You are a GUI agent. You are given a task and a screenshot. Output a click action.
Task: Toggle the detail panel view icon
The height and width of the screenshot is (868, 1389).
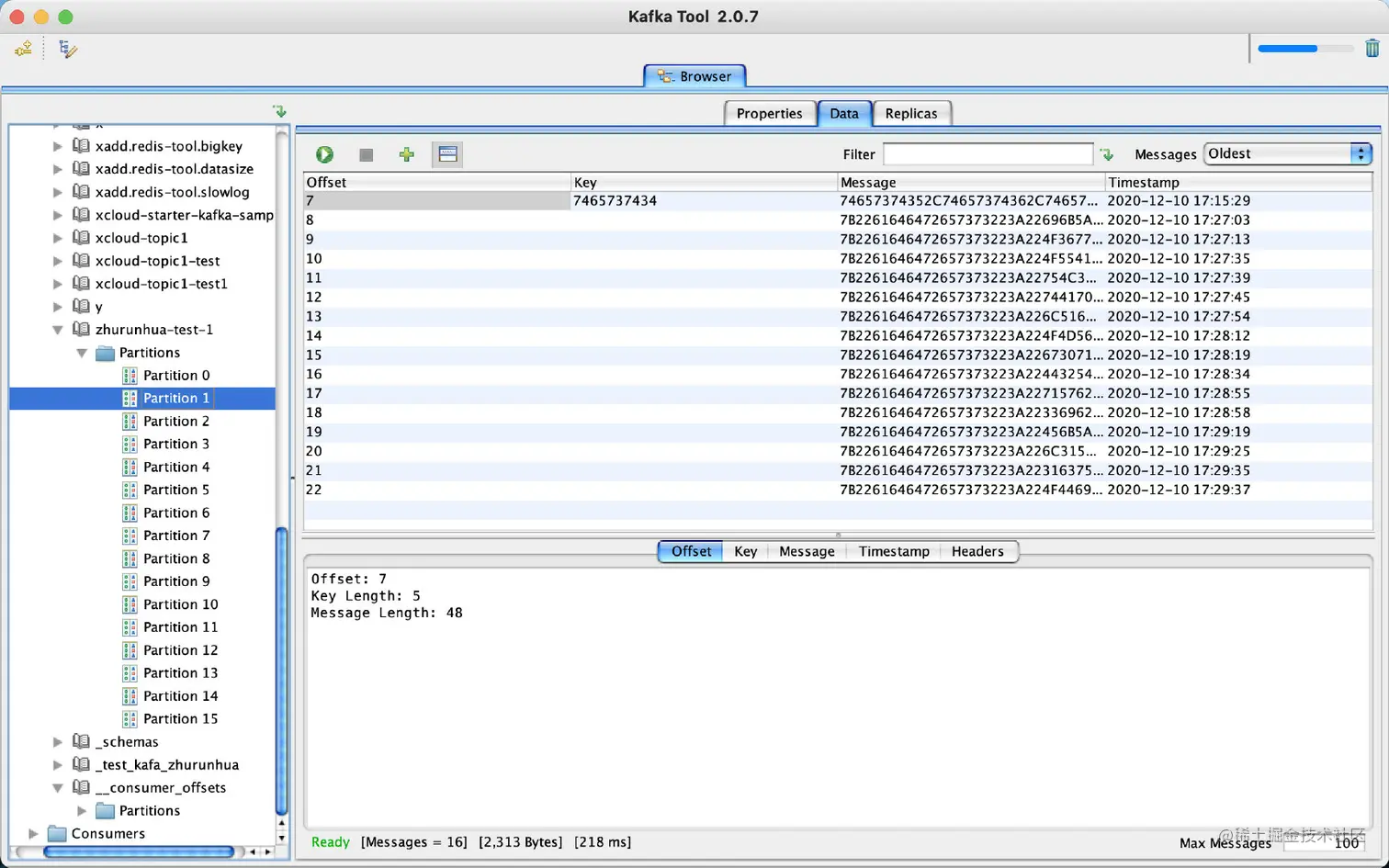447,154
